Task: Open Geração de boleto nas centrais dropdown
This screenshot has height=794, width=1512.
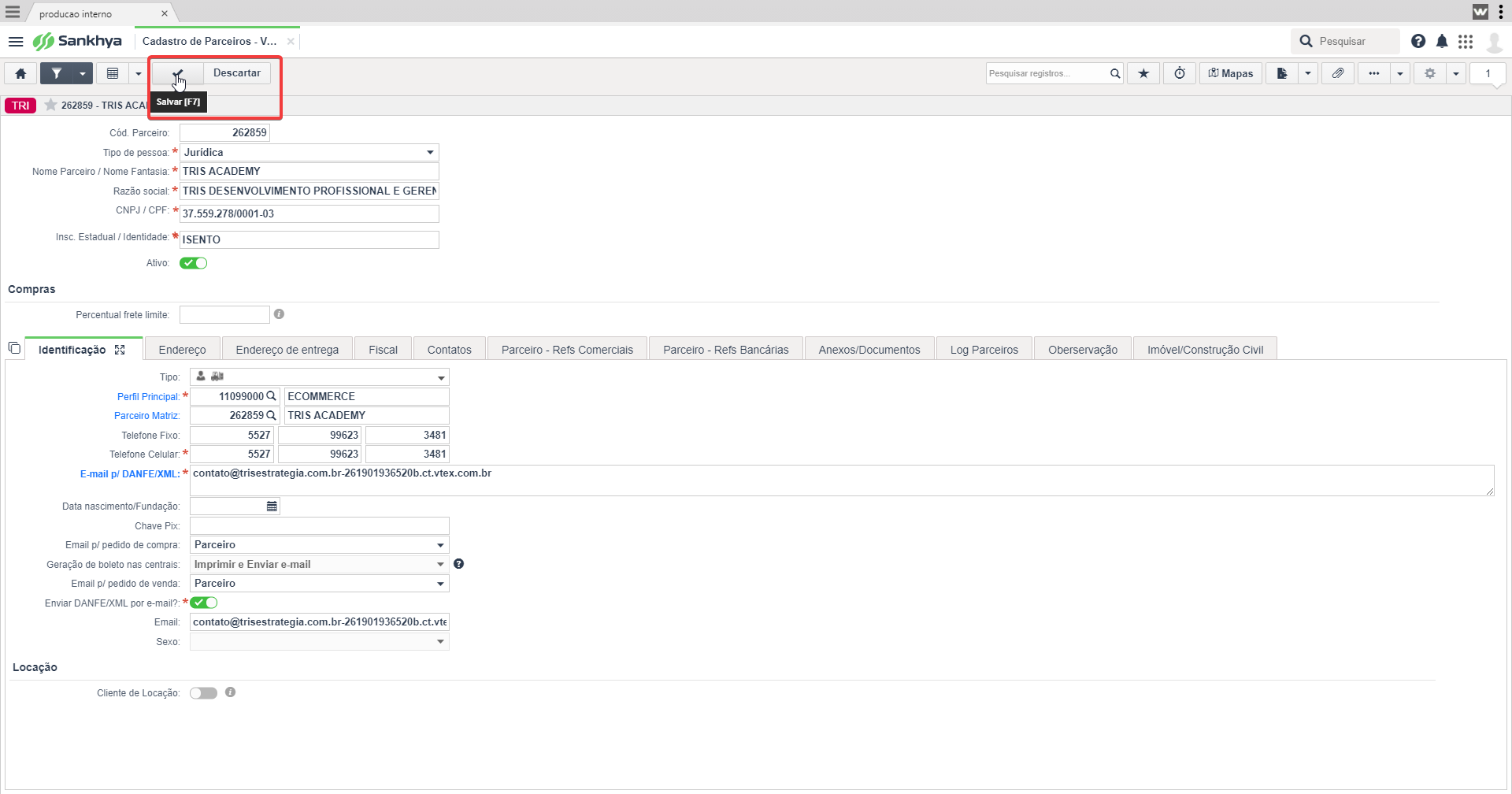Action: pos(319,564)
